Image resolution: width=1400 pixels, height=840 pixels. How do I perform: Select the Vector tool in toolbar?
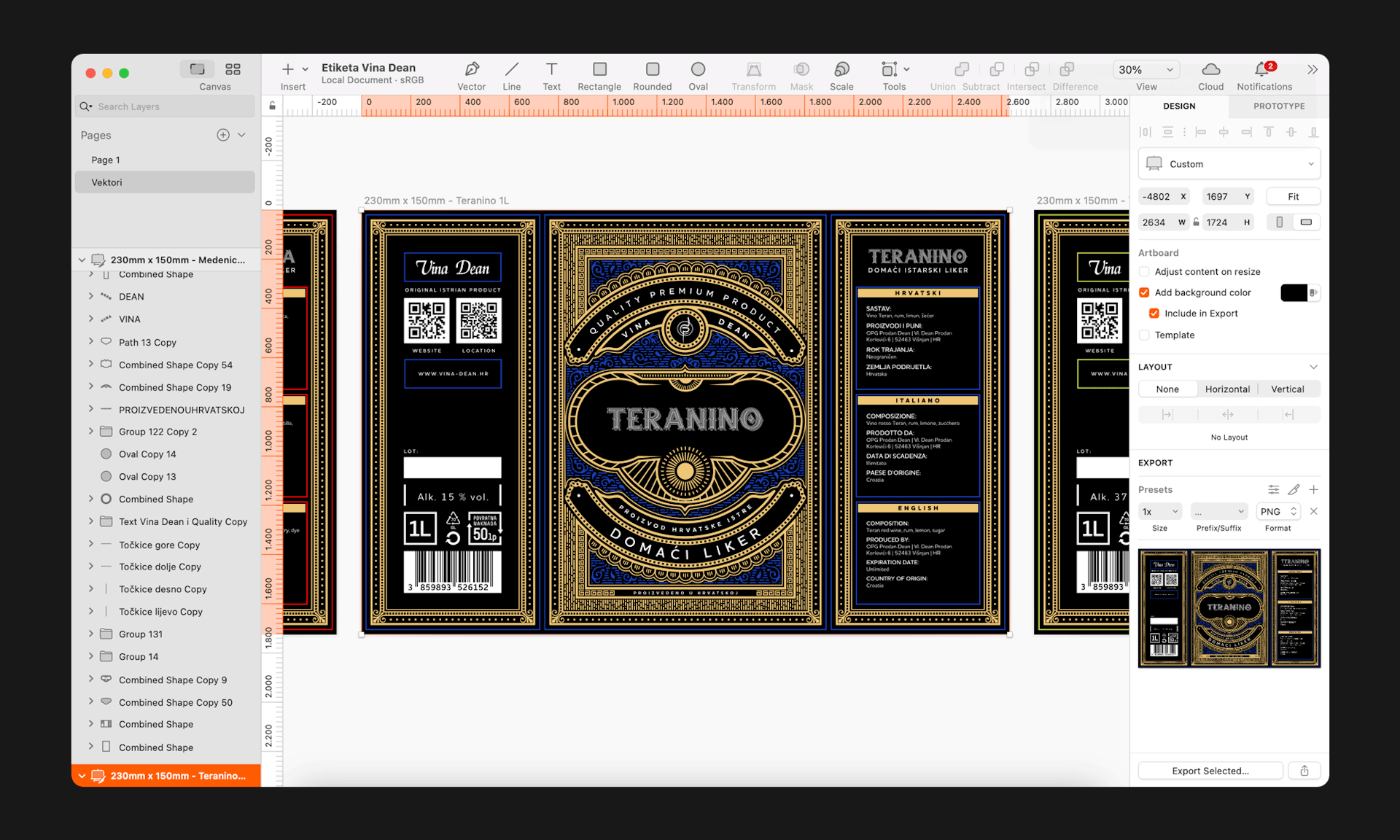(471, 74)
